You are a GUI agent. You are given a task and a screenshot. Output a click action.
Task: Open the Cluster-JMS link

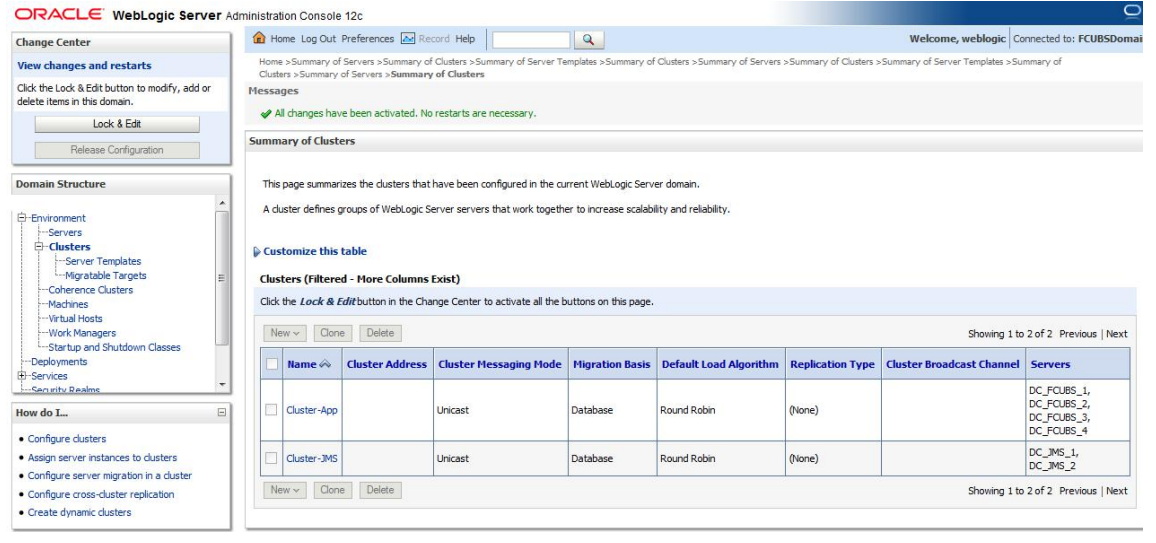click(x=312, y=458)
